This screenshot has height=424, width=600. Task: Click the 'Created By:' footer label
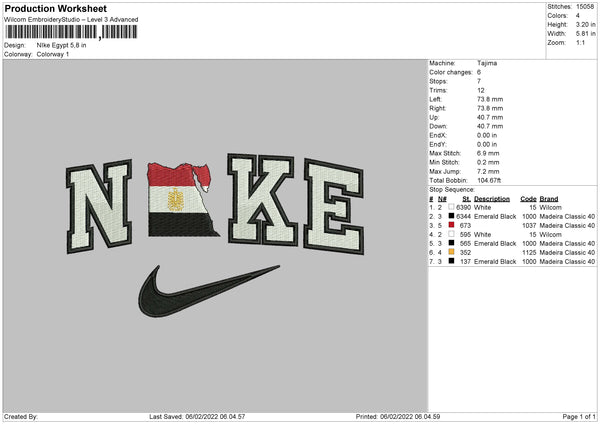coord(21,416)
